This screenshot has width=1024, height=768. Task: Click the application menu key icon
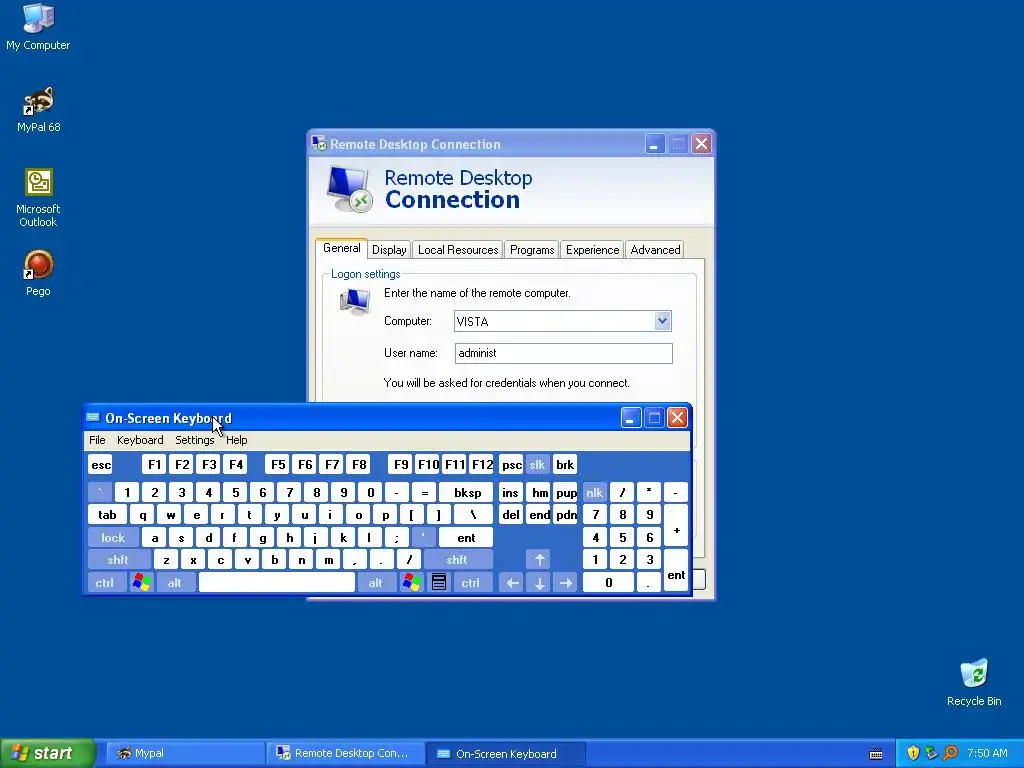pyautogui.click(x=439, y=583)
